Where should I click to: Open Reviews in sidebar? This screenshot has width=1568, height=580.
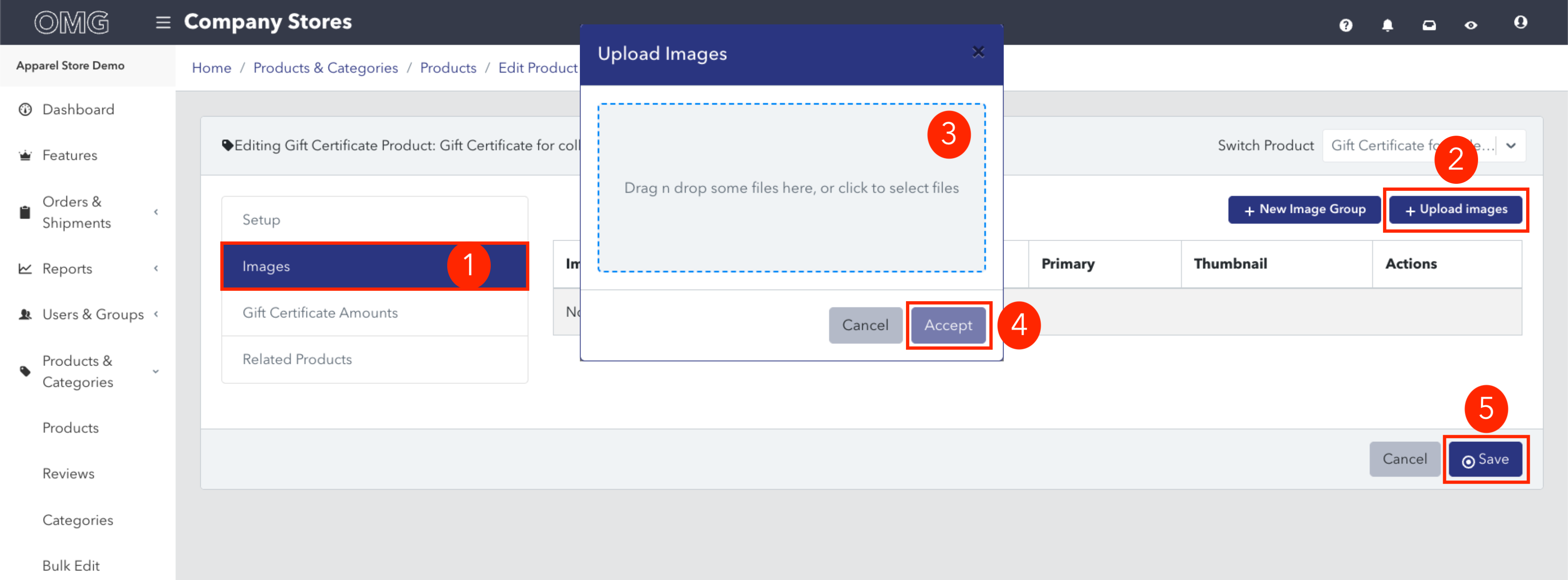click(x=68, y=473)
